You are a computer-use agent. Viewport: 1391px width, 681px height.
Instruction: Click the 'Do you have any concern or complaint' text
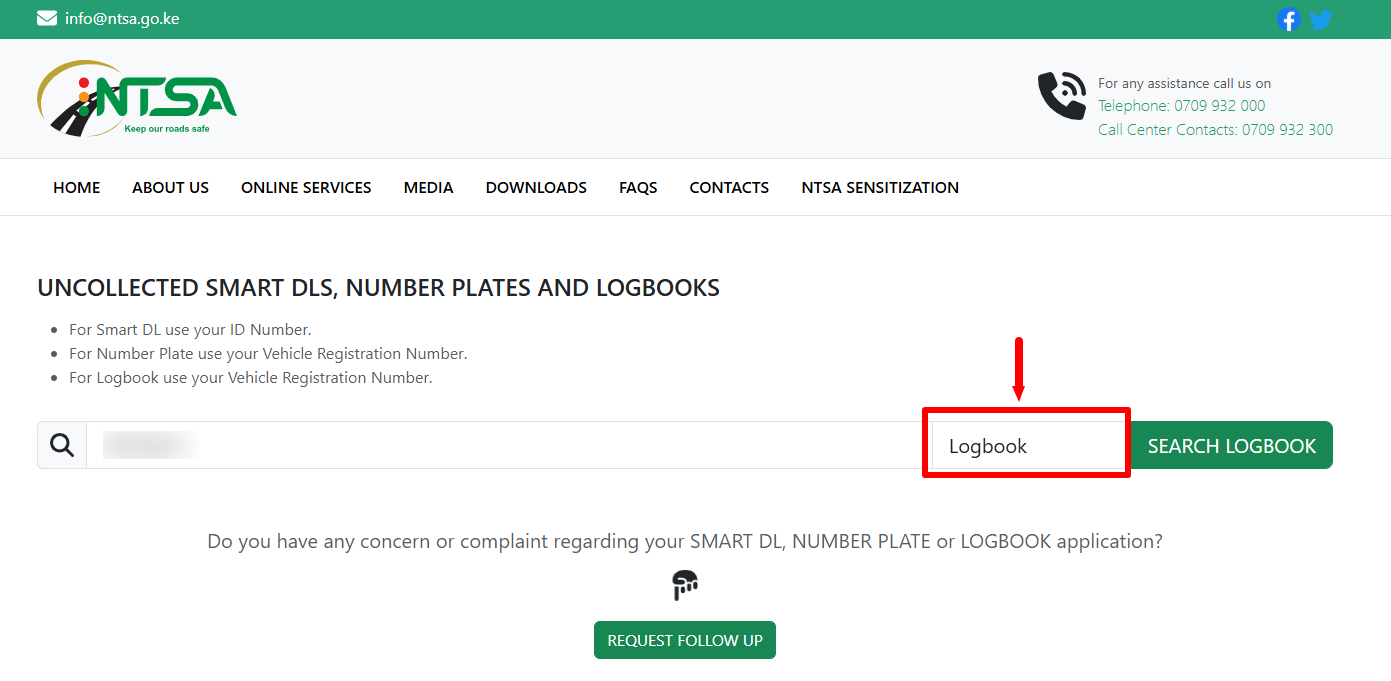coord(685,541)
